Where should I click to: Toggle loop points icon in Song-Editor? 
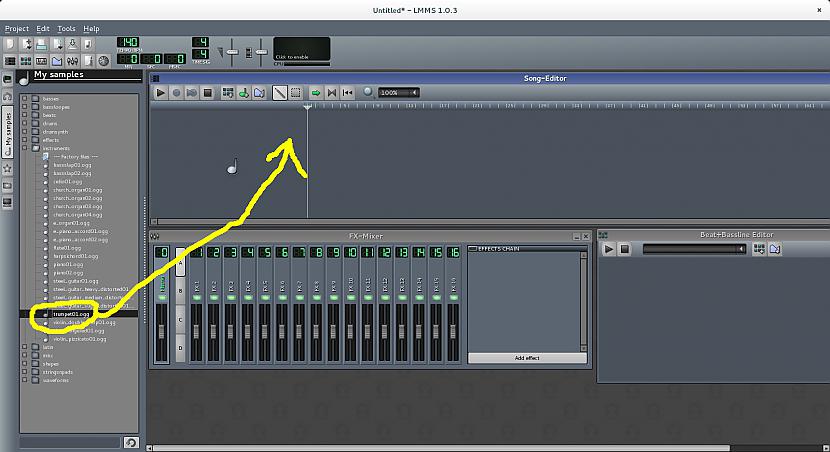tap(332, 93)
